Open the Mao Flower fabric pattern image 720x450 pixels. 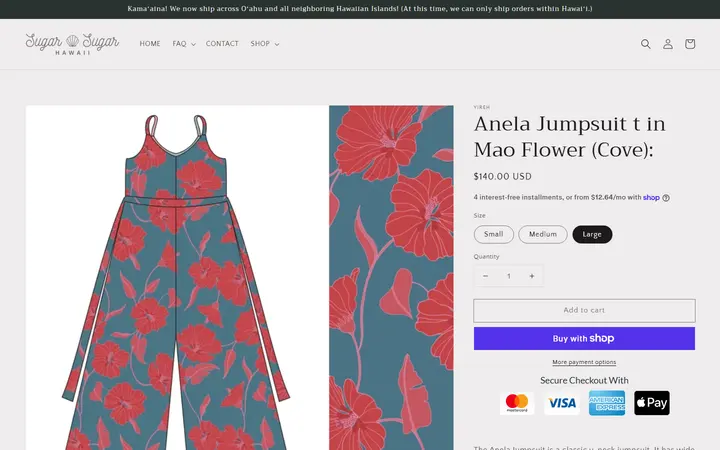(391, 278)
